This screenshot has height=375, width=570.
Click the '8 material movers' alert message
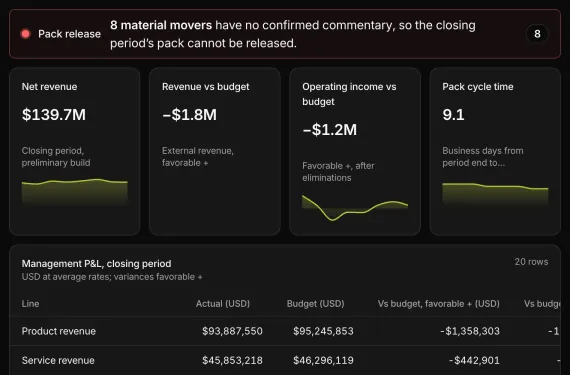click(293, 34)
